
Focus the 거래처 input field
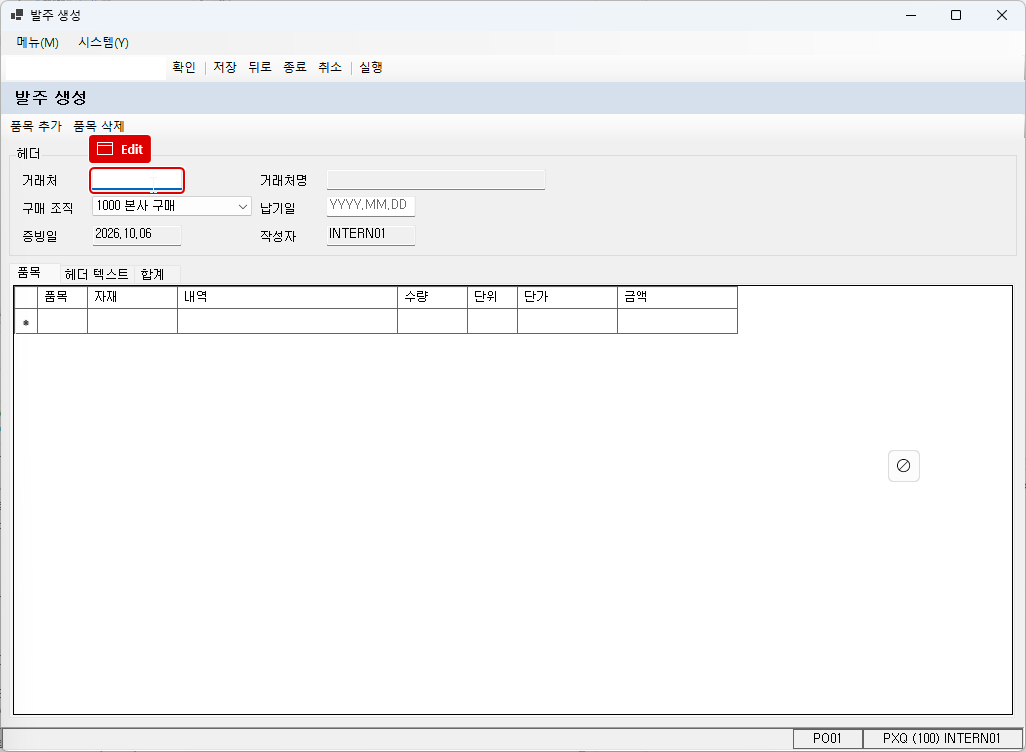pos(137,180)
